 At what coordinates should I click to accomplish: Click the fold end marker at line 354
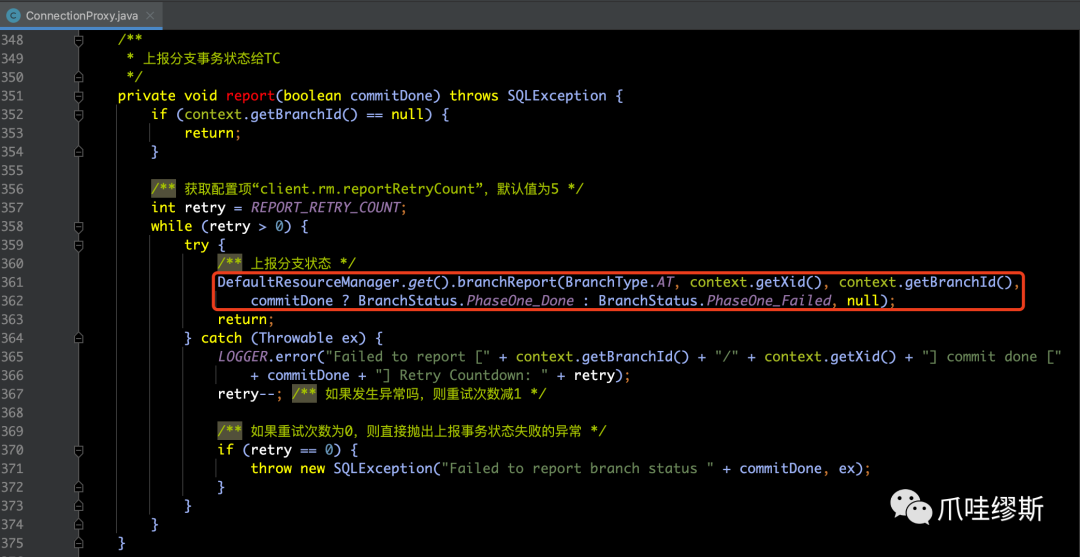point(79,151)
